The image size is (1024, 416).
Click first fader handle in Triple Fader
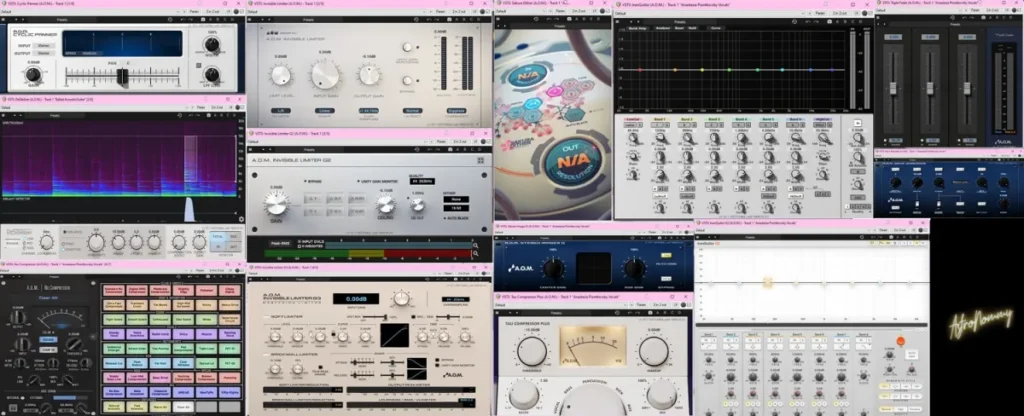click(893, 88)
